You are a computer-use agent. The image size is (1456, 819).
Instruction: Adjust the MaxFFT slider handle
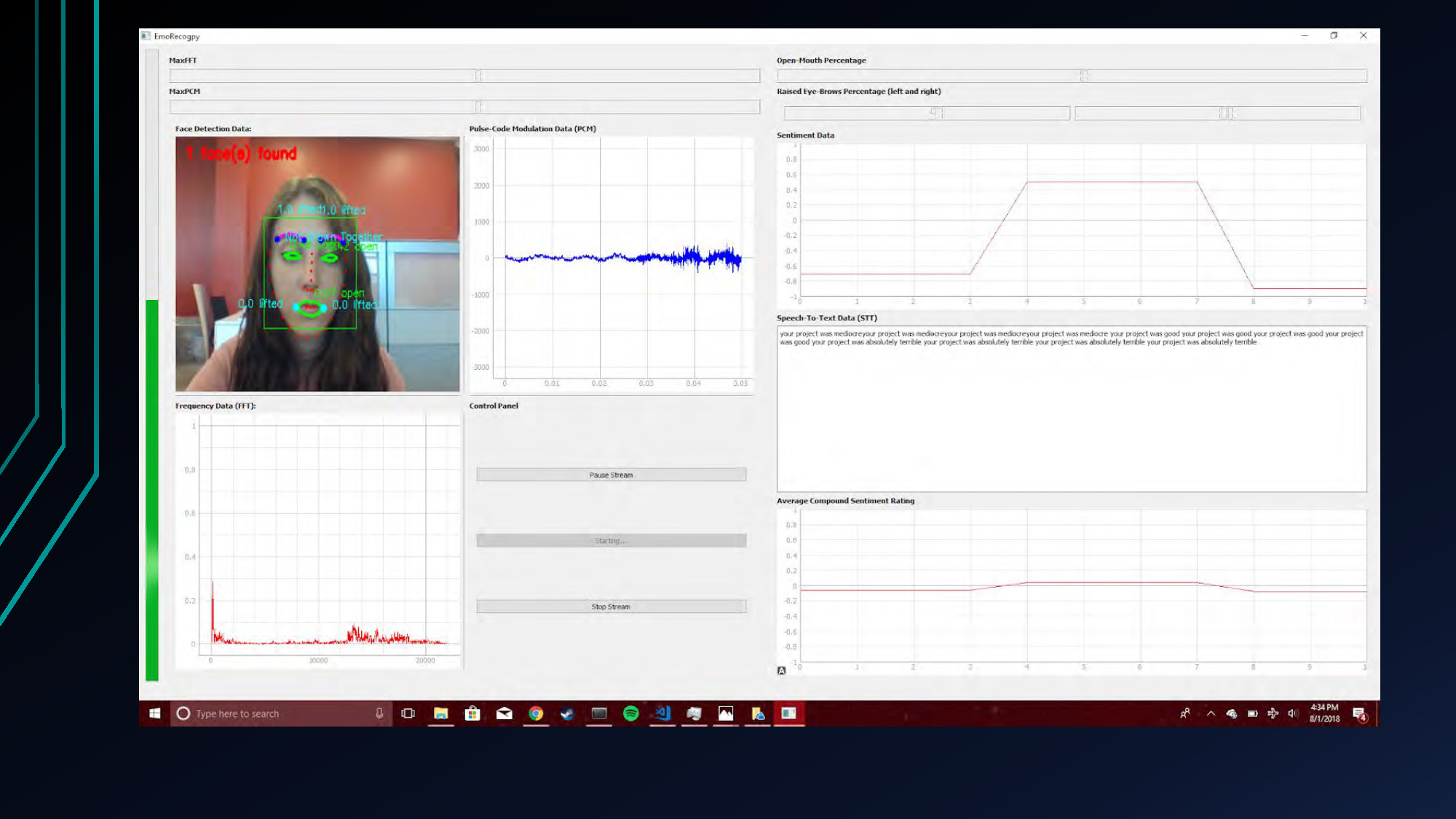tap(478, 75)
